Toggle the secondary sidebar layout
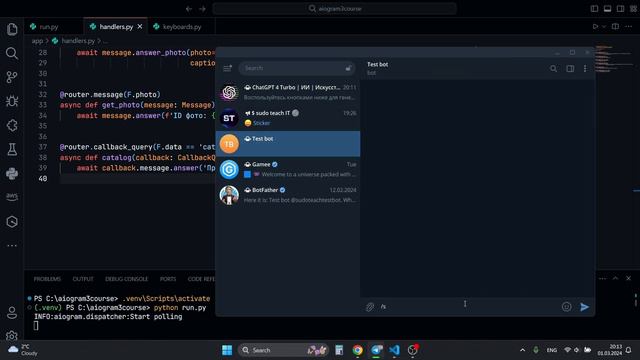This screenshot has width=640, height=360. pos(620,9)
